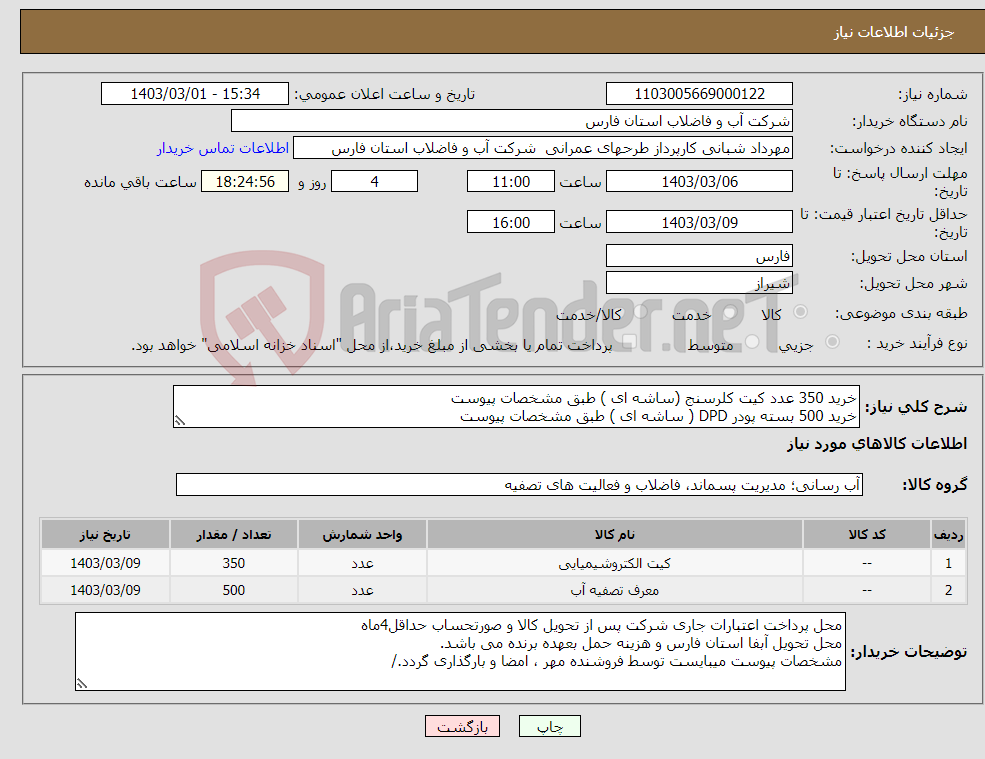This screenshot has height=759, width=985.
Task: Click the response deadline time 11:00
Action: [x=511, y=182]
